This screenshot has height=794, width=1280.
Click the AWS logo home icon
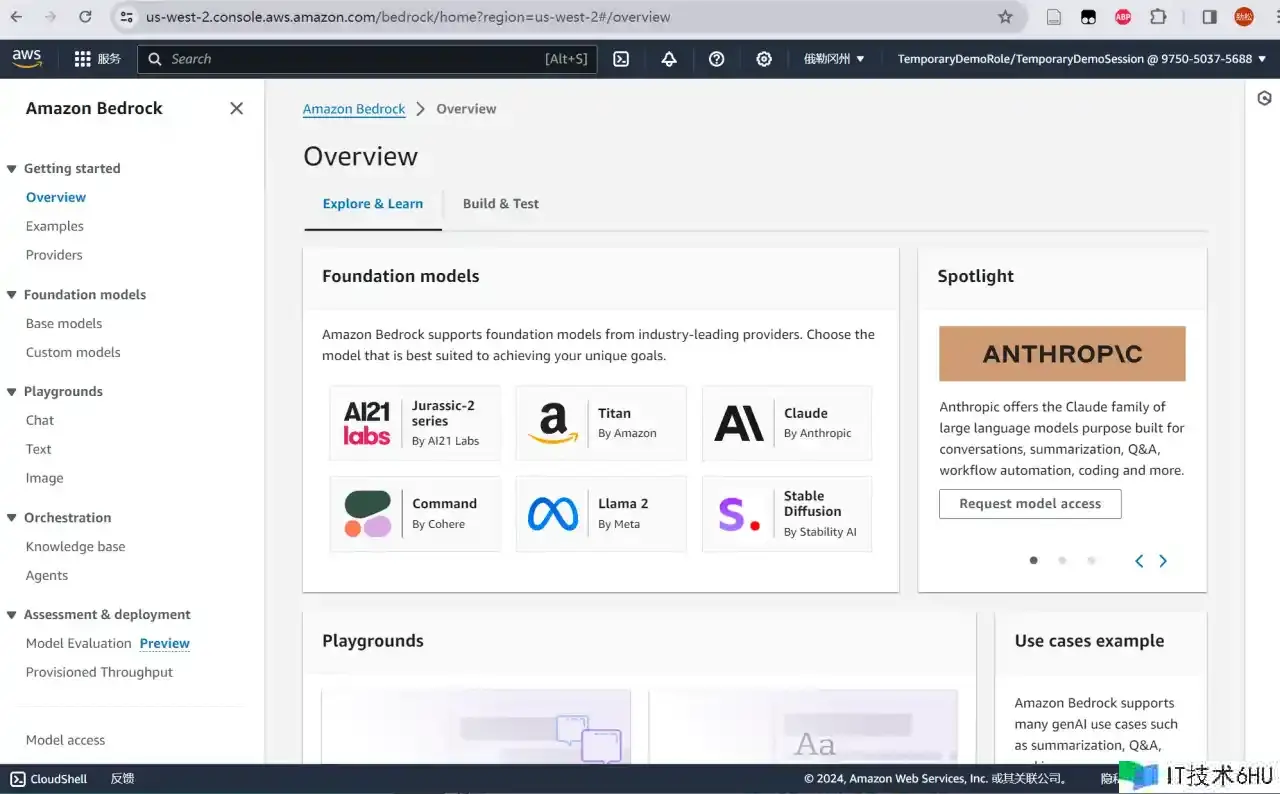tap(27, 59)
